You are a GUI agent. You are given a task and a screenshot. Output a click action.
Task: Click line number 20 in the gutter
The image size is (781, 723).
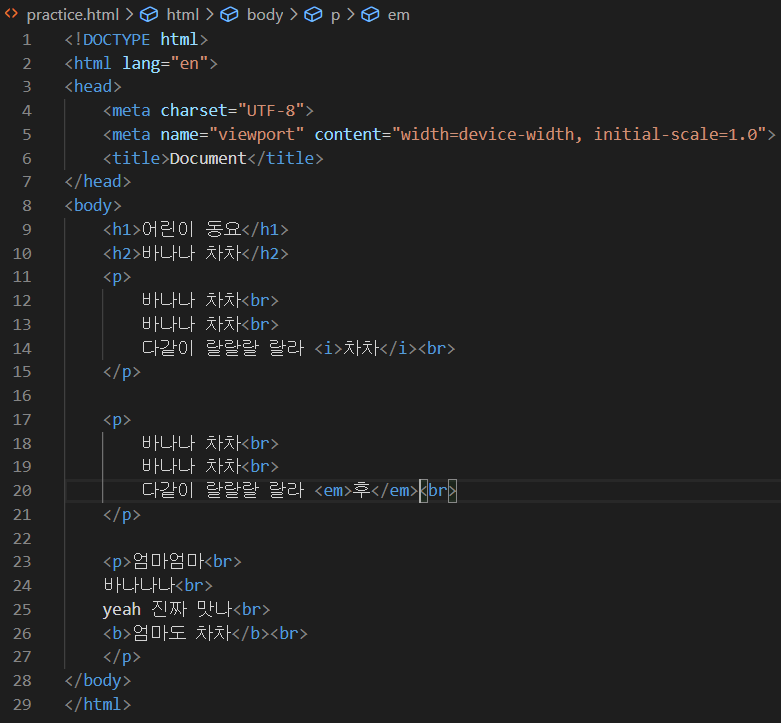point(22,491)
